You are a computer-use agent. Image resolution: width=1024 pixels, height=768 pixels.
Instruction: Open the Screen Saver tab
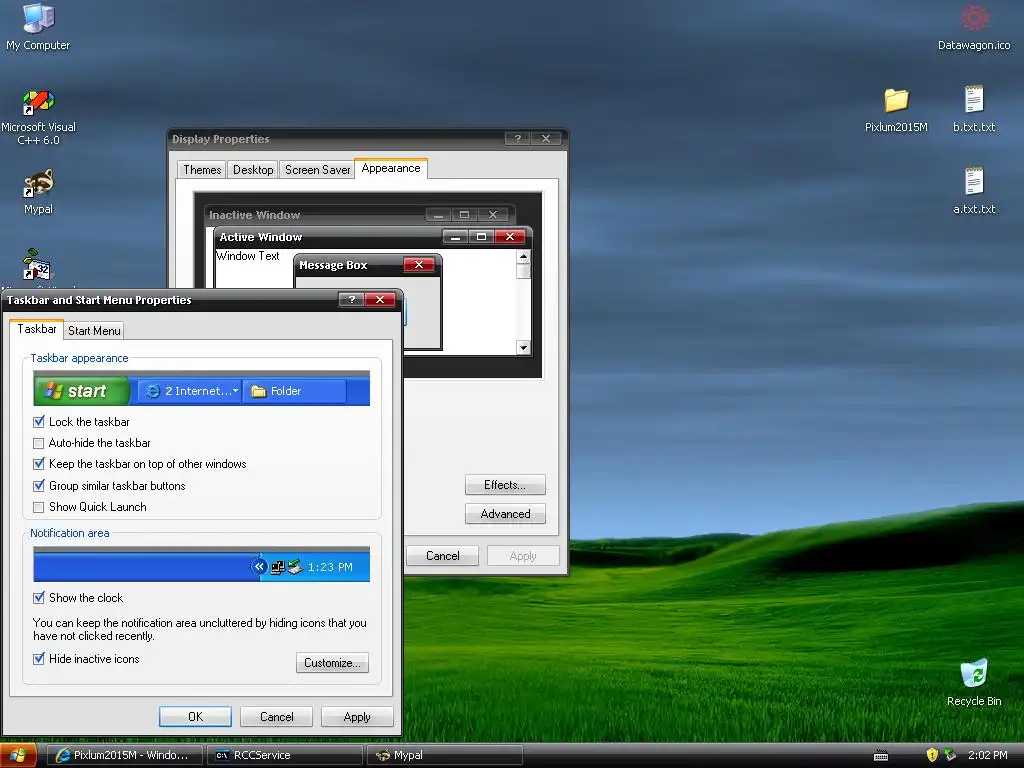tap(317, 170)
